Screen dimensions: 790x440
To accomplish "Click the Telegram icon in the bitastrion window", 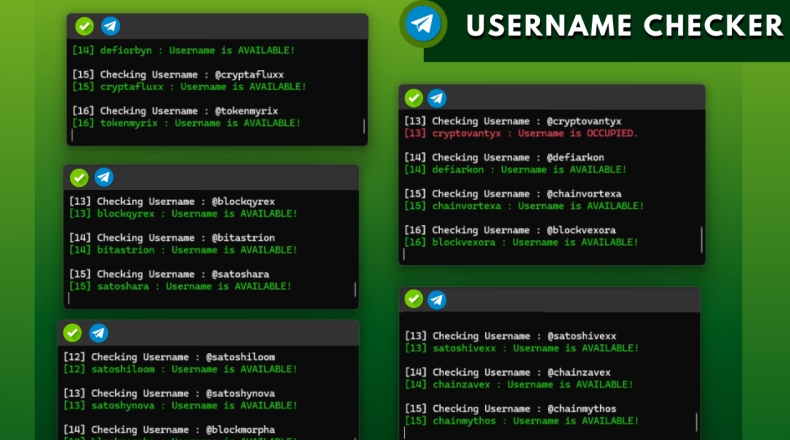I will coord(104,178).
